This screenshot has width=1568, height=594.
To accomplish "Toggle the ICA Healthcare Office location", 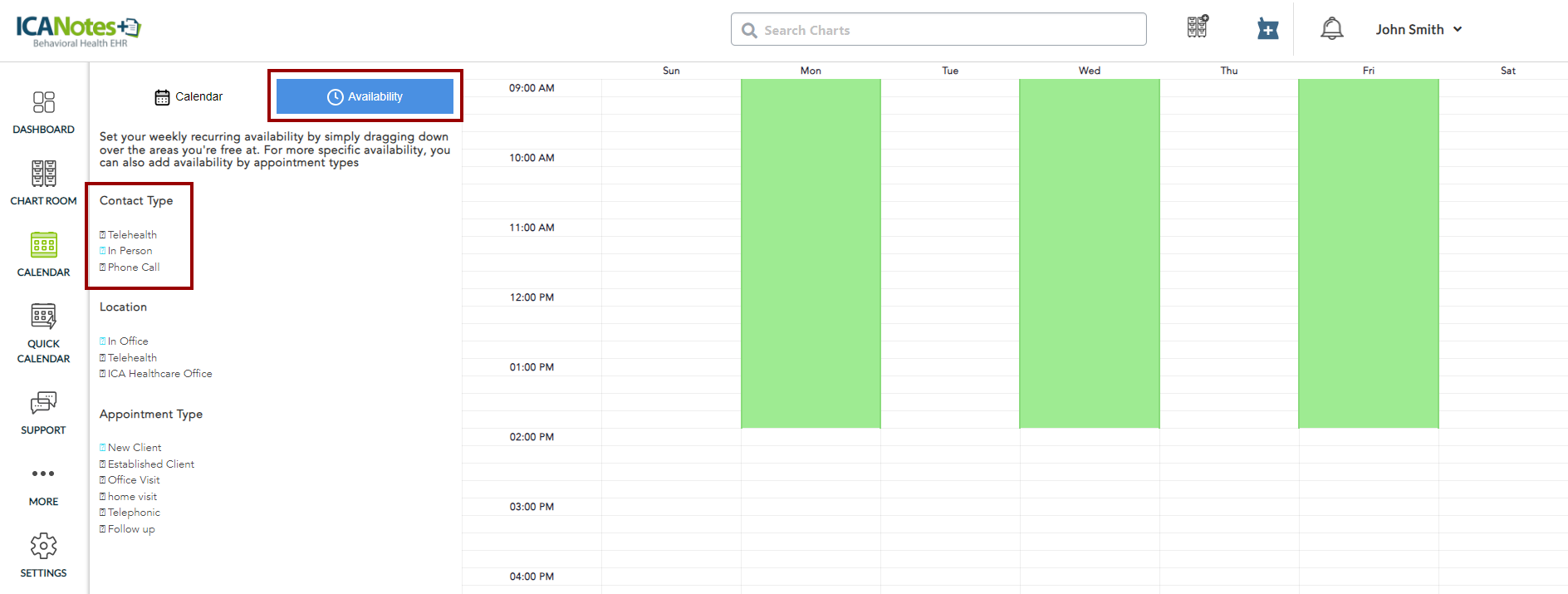I will (x=103, y=374).
